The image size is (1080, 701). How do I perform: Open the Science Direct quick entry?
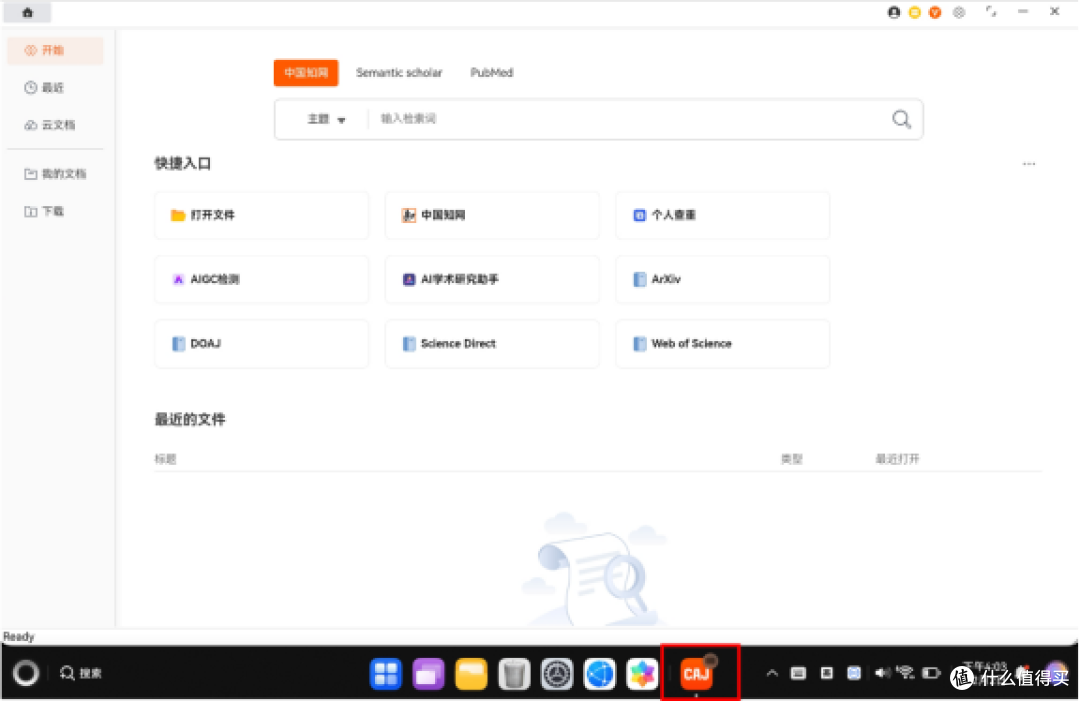(x=492, y=344)
